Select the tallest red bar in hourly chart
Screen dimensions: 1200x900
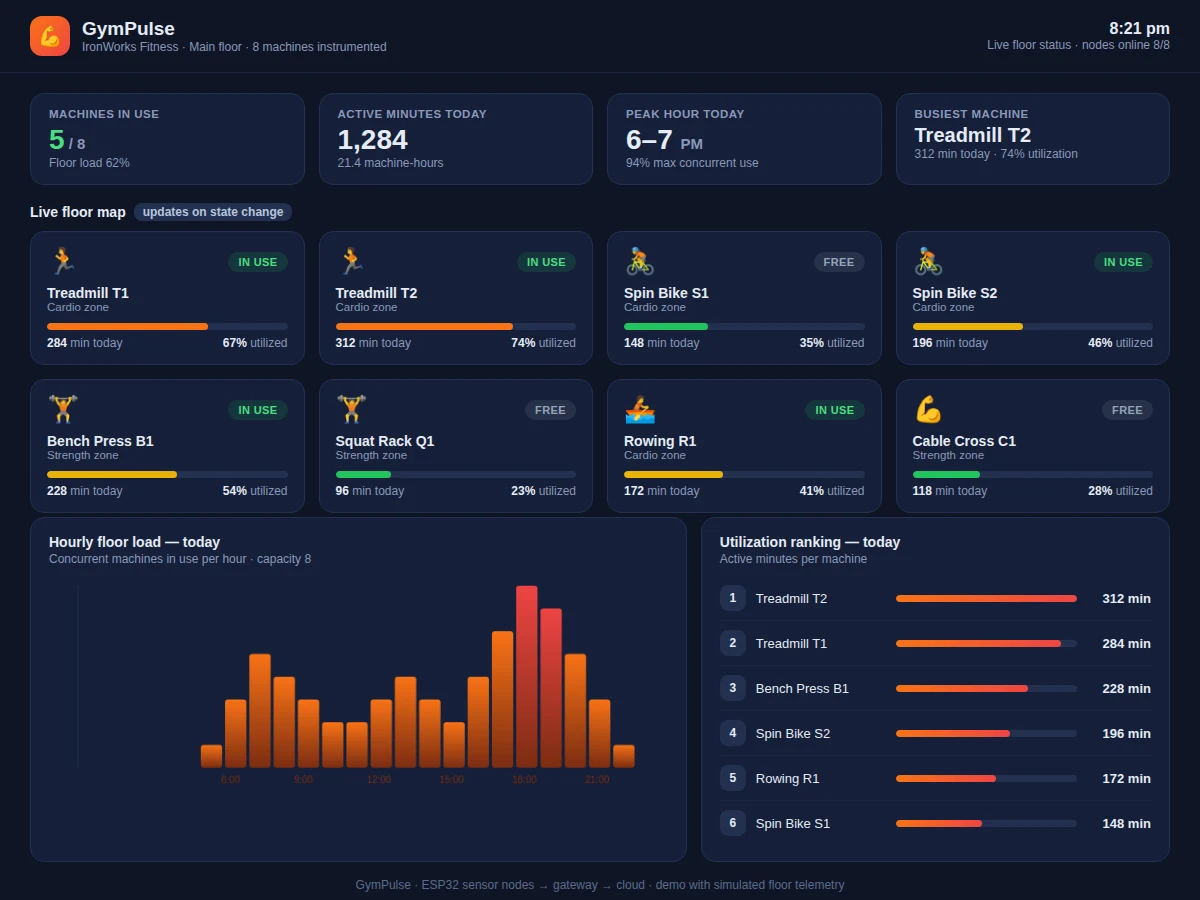[527, 677]
